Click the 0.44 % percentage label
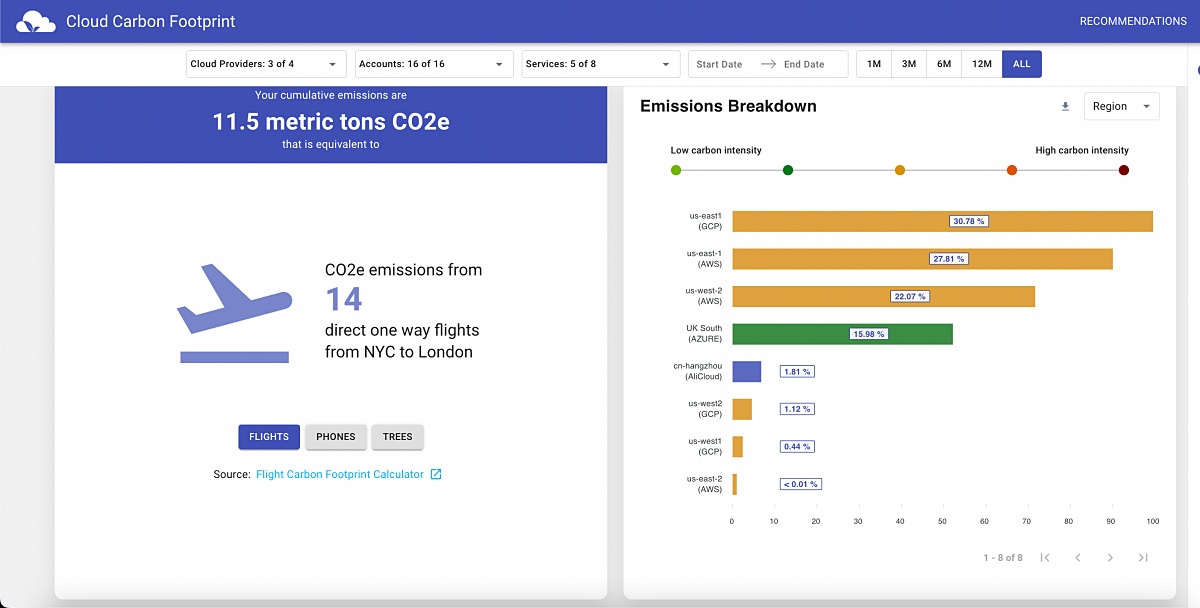 click(797, 447)
